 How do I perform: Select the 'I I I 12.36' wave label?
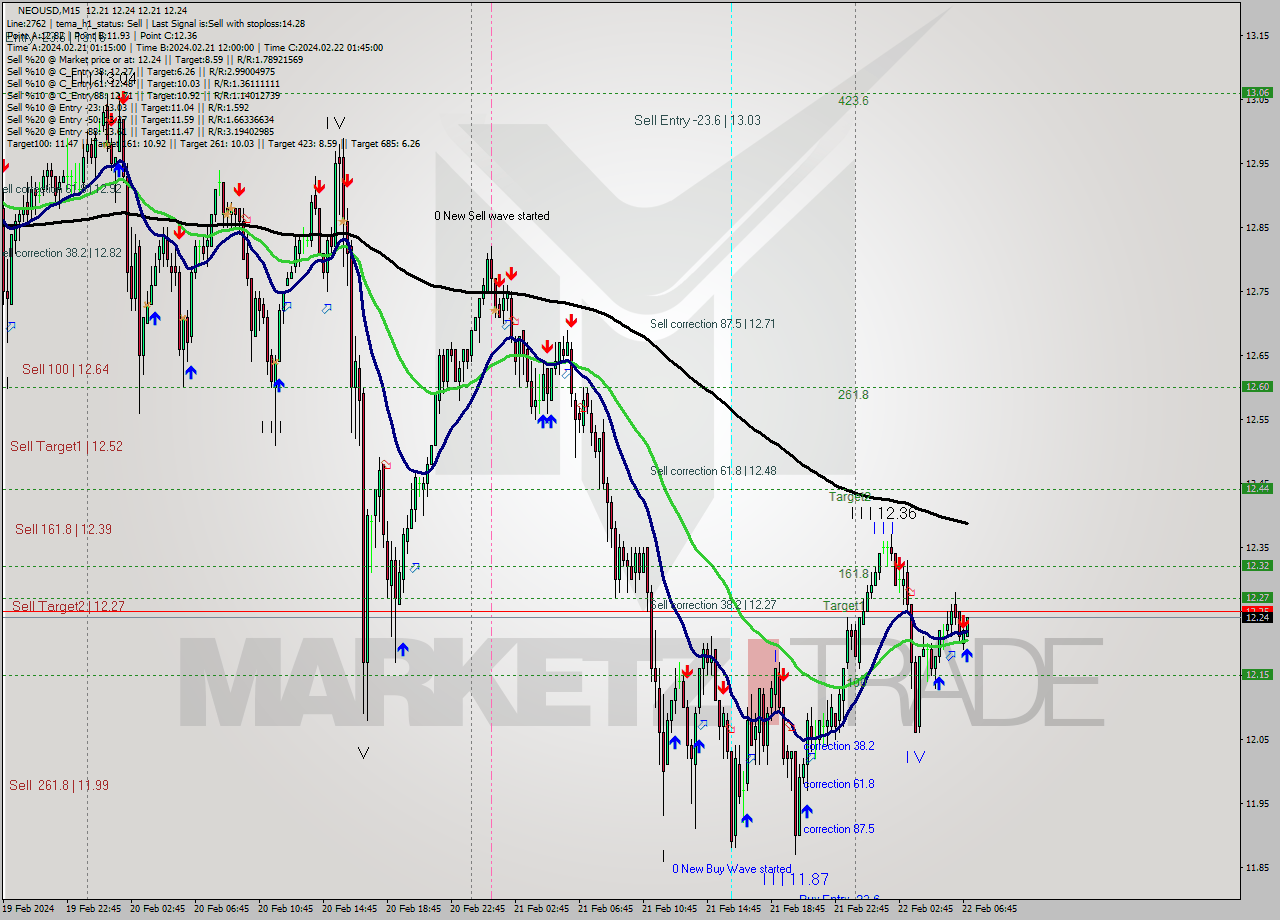click(883, 513)
